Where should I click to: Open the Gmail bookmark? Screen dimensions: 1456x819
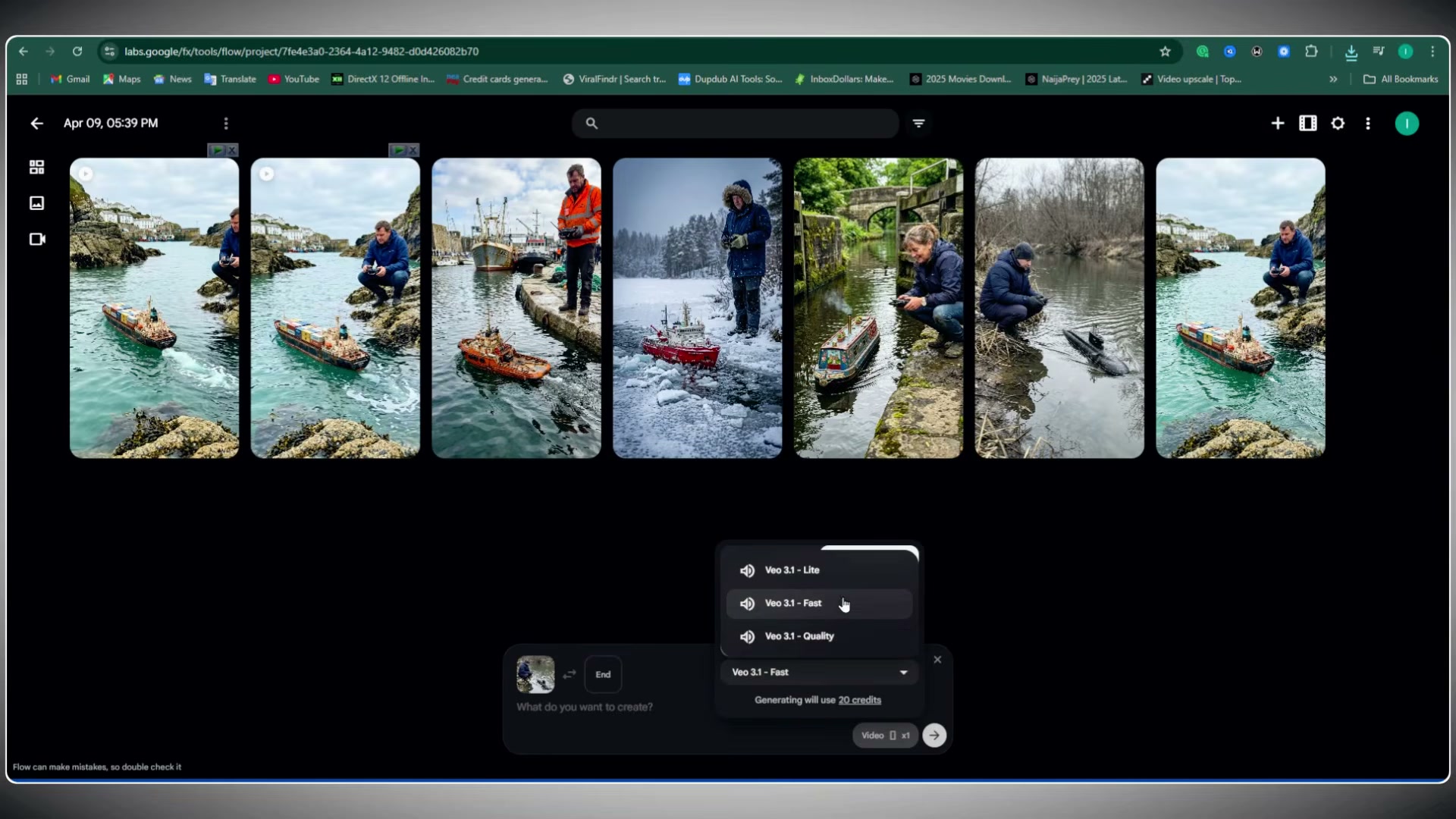coord(70,79)
